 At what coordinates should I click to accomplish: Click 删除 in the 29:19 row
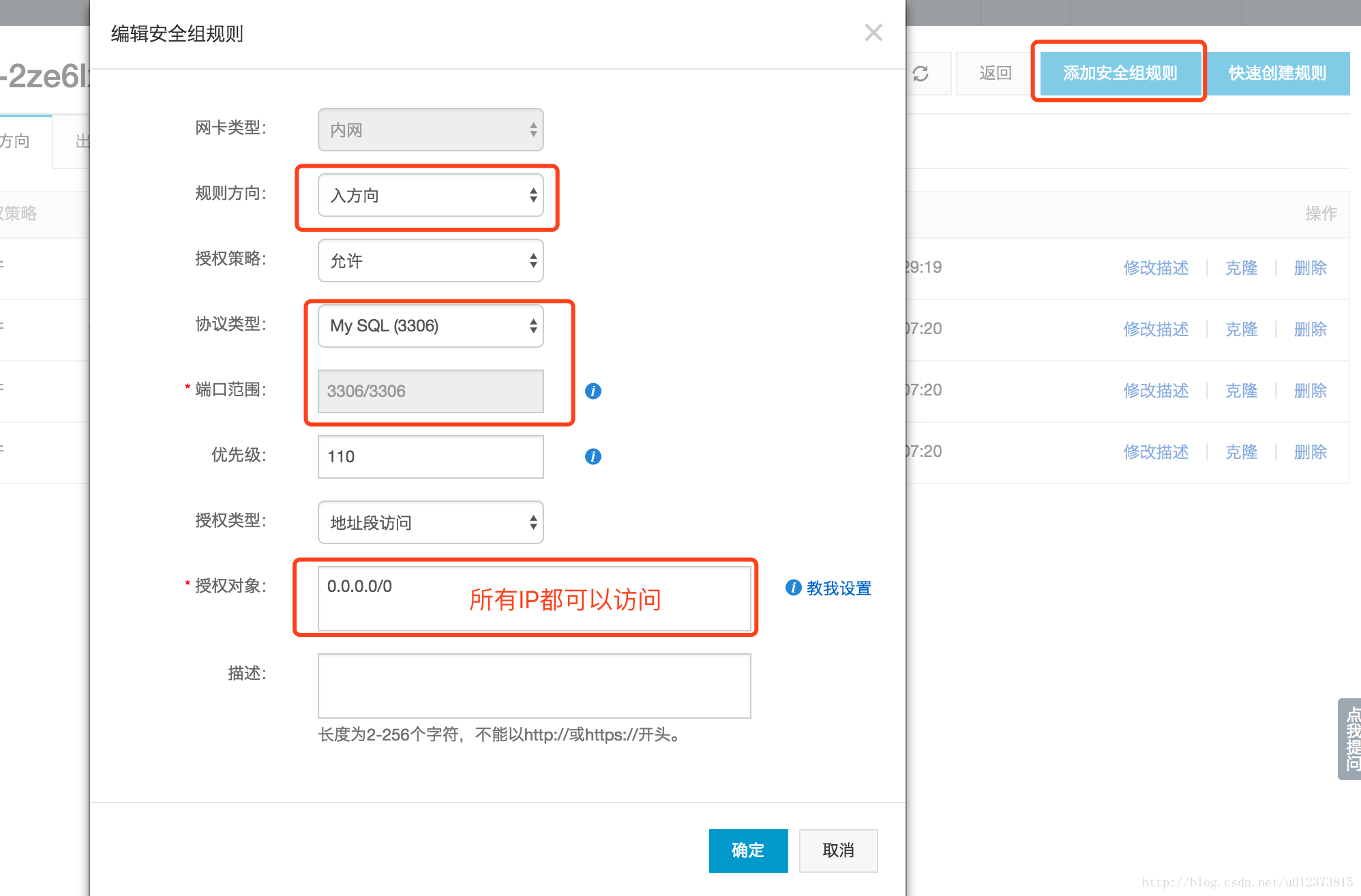click(x=1310, y=268)
